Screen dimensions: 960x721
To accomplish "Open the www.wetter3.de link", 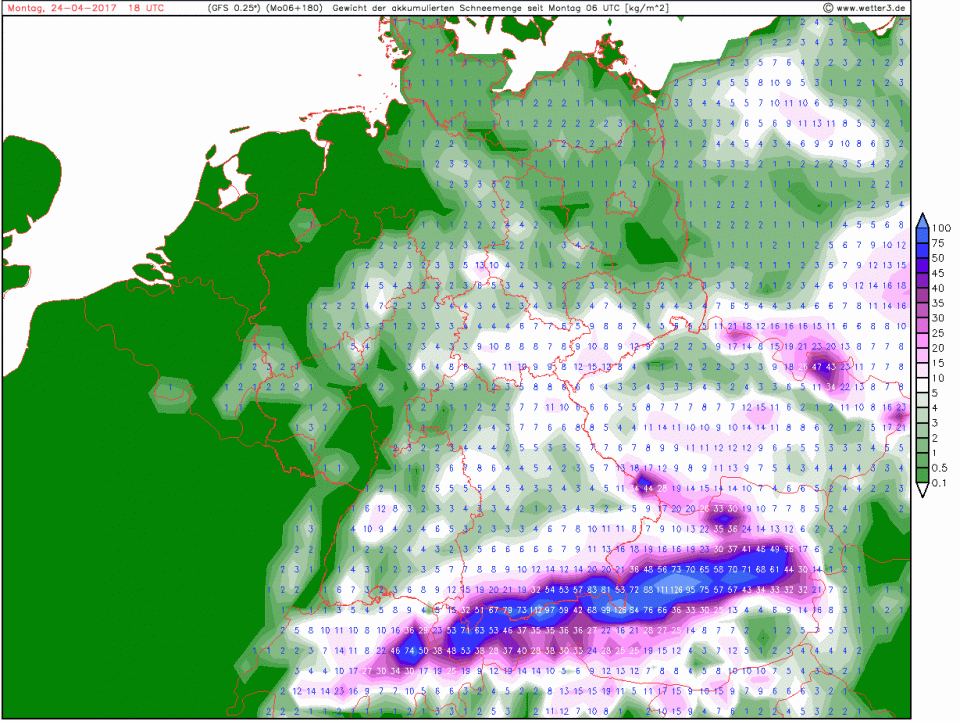I will [x=872, y=8].
